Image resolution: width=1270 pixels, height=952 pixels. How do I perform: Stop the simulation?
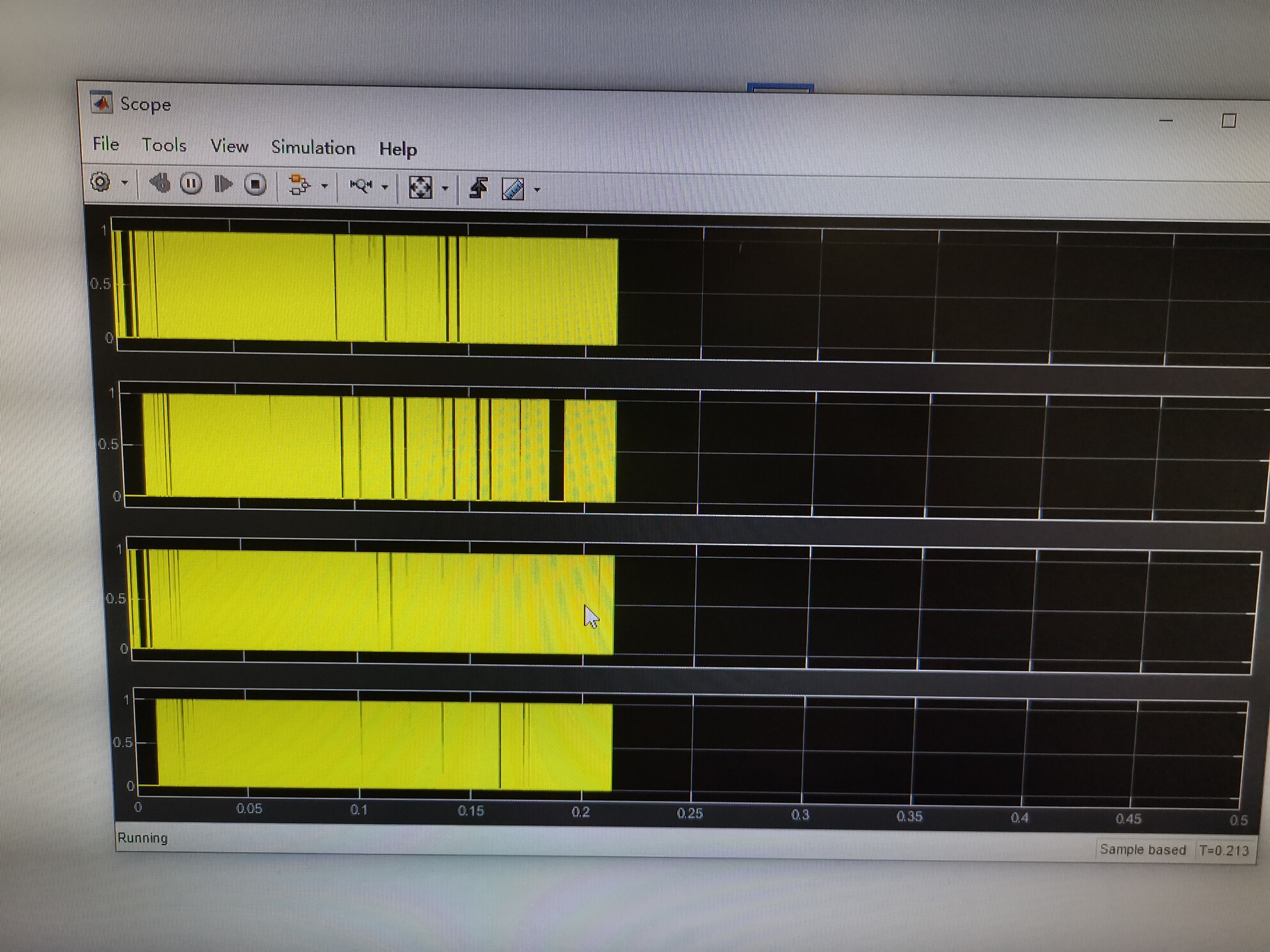tap(255, 185)
